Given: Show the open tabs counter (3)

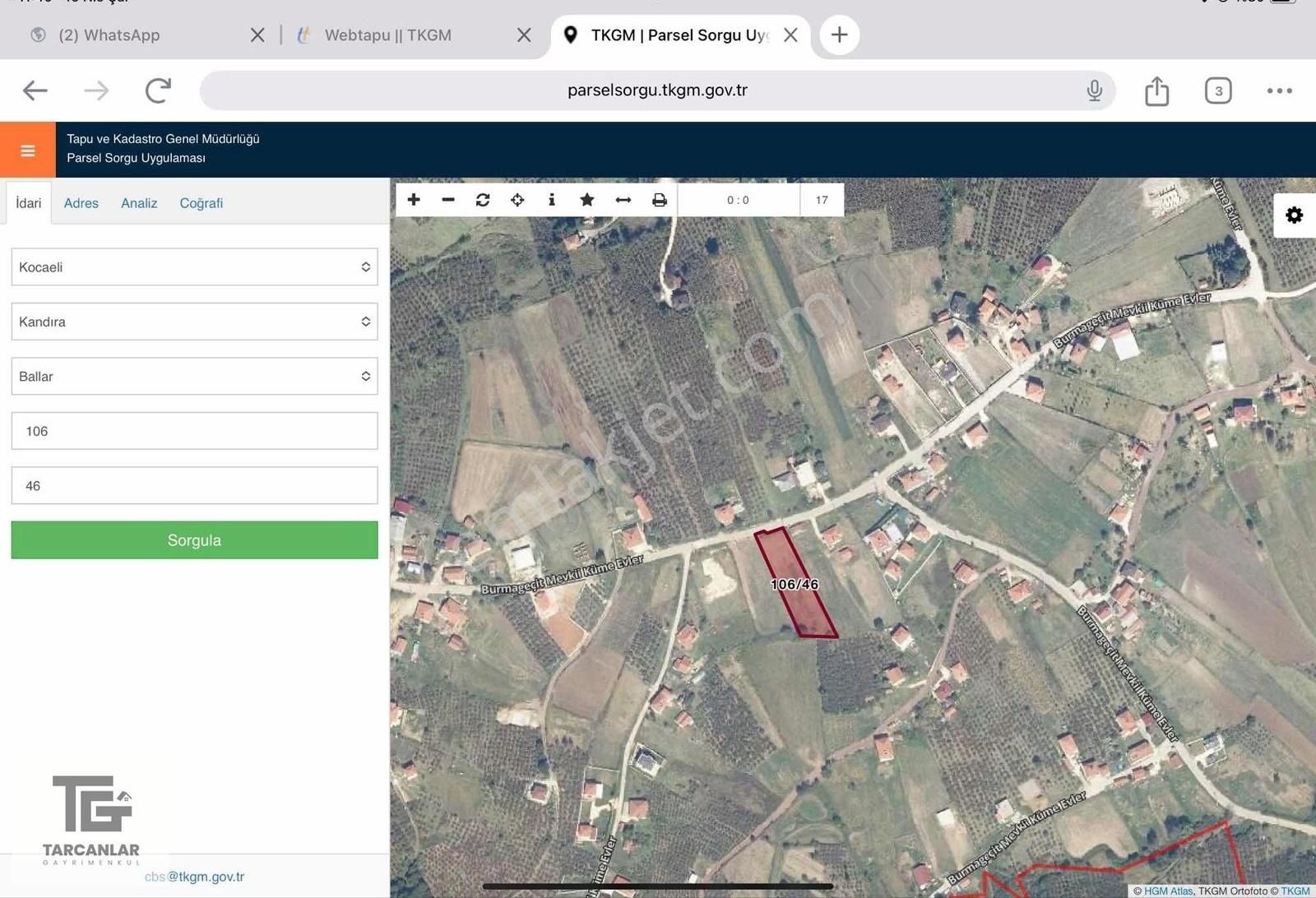Looking at the screenshot, I should point(1218,90).
